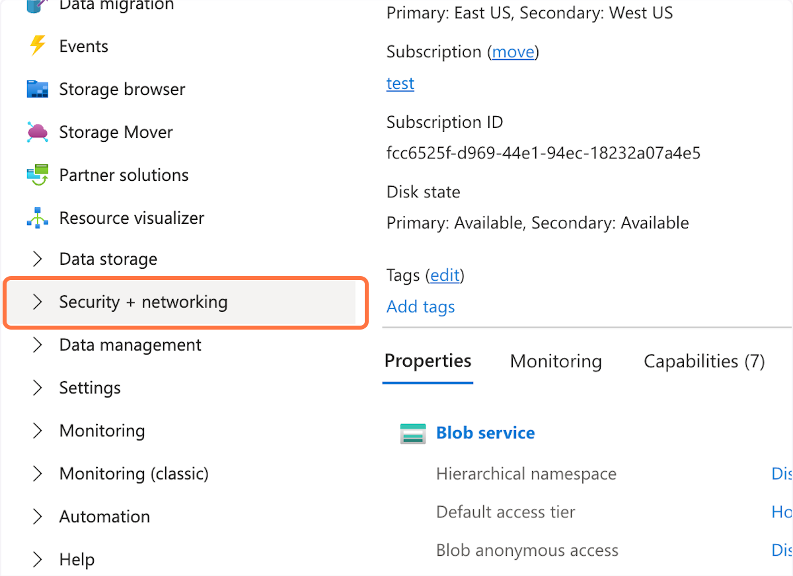Viewport: 793px width, 576px height.
Task: Open Storage browser icon in sidebar
Action: (38, 89)
